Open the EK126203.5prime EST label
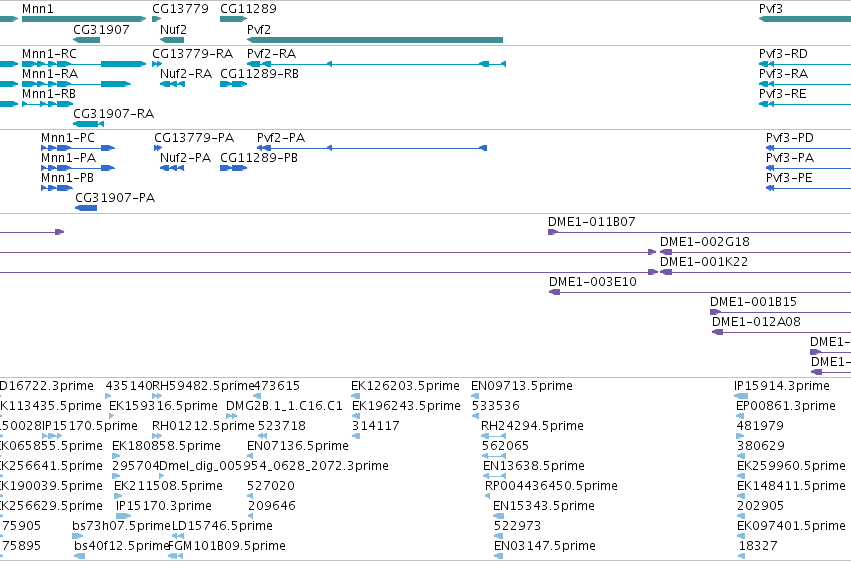Viewport: 851px width, 561px height. point(405,386)
